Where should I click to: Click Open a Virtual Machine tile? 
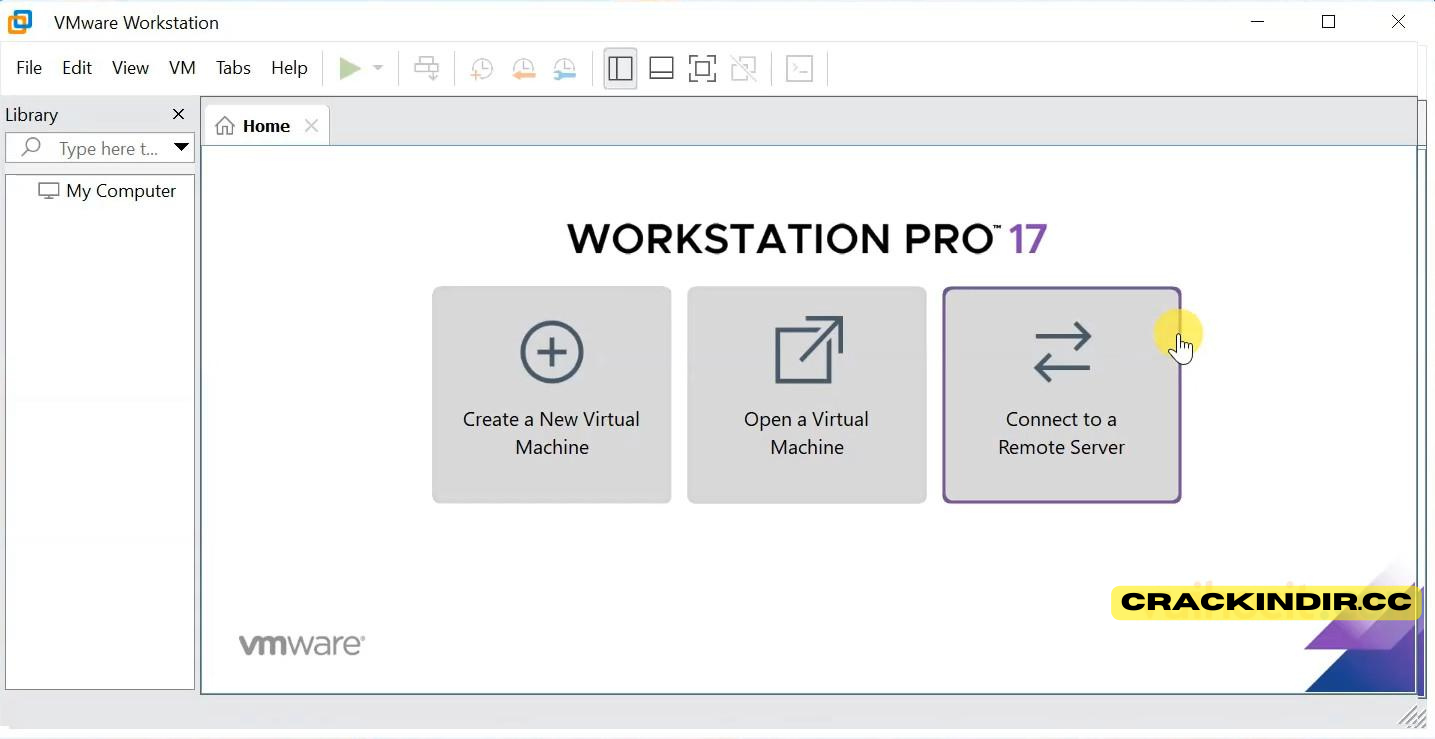(x=806, y=395)
